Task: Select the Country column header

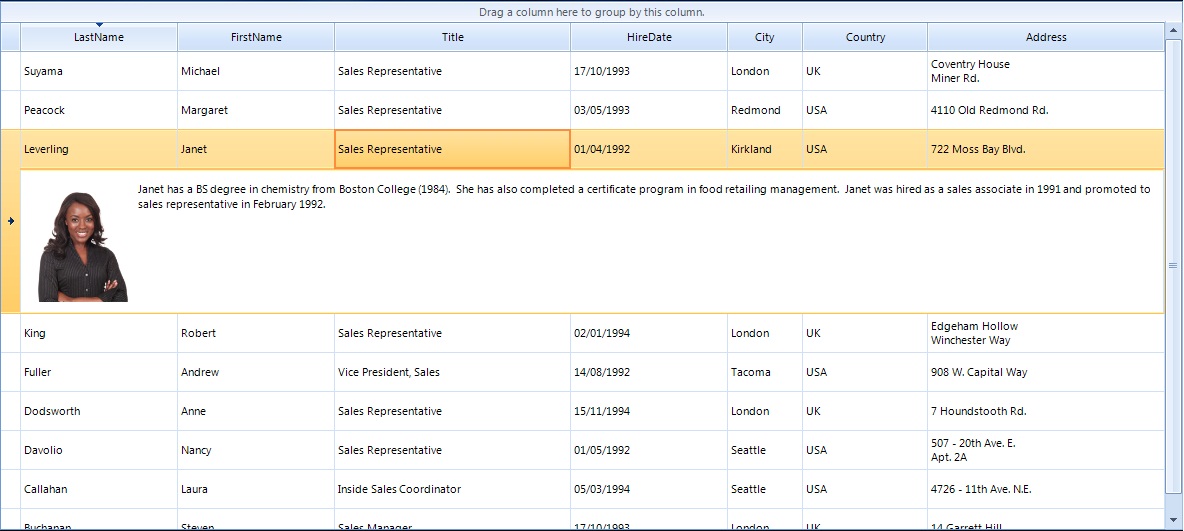Action: [865, 38]
